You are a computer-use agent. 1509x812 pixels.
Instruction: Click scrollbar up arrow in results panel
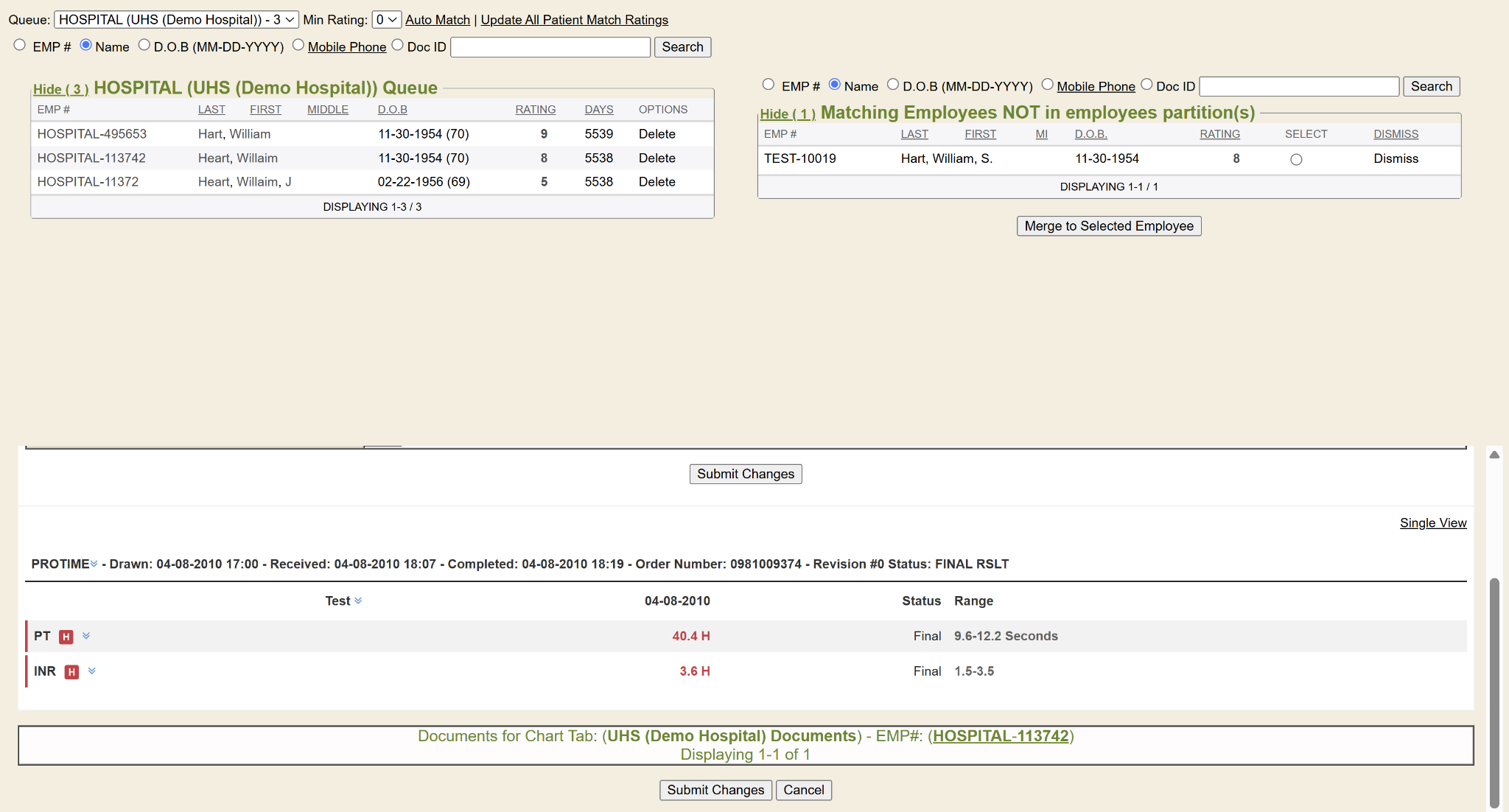click(x=1494, y=455)
